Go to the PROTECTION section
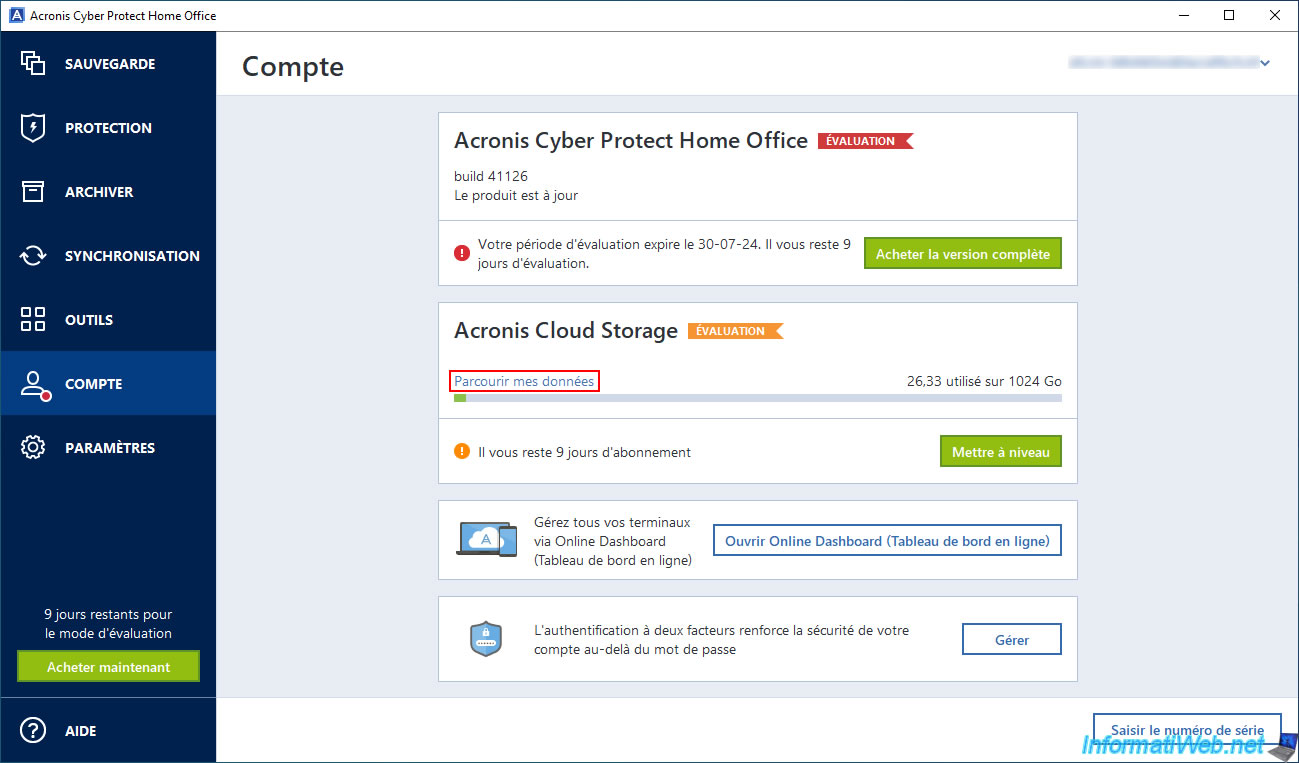Image resolution: width=1299 pixels, height=763 pixels. (108, 128)
